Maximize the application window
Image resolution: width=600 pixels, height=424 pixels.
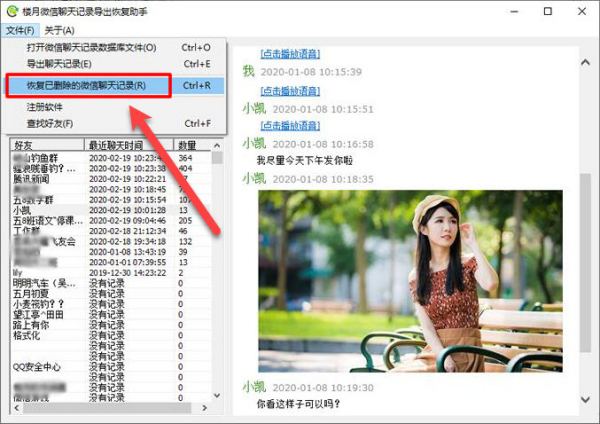point(547,12)
